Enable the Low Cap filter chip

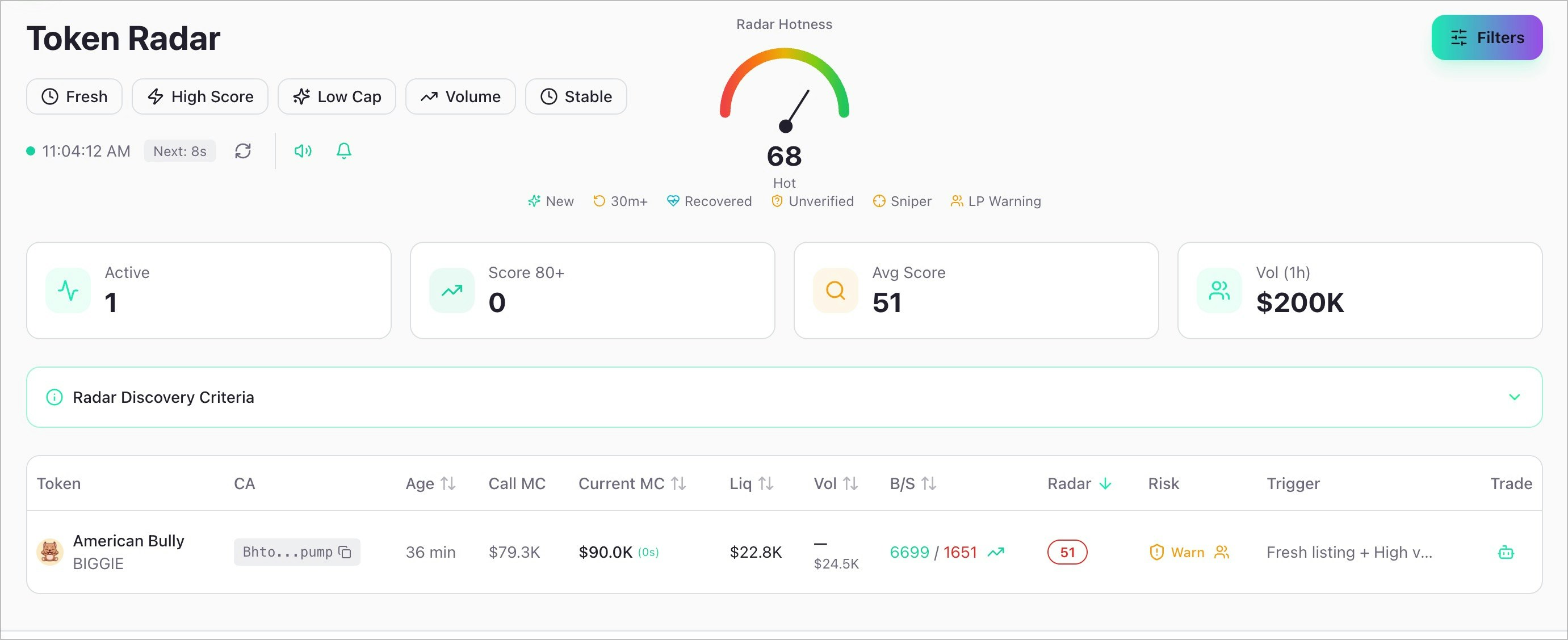[x=337, y=96]
